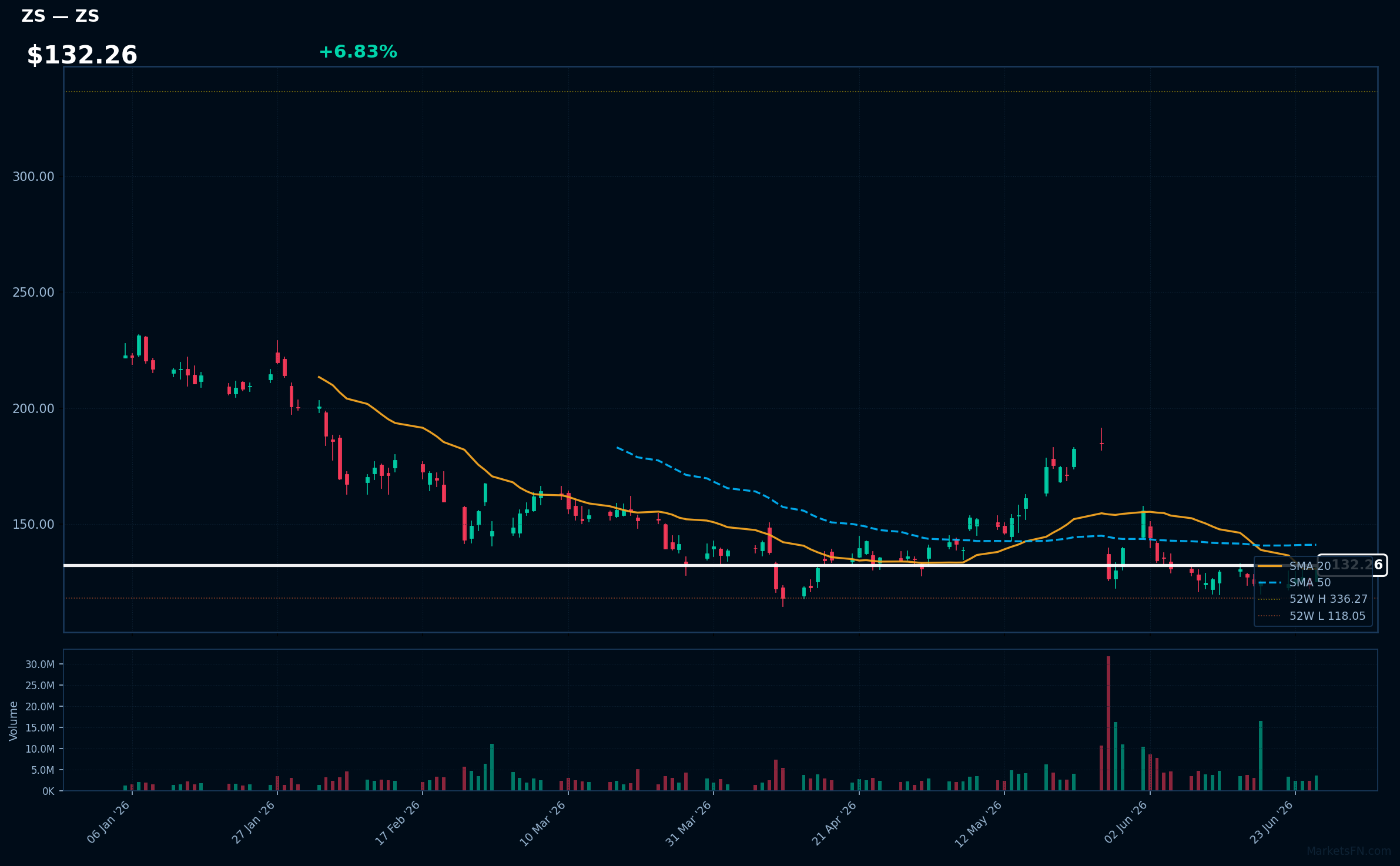Click the SMA 50 legend entry
This screenshot has height=866, width=1400.
pos(1294,582)
